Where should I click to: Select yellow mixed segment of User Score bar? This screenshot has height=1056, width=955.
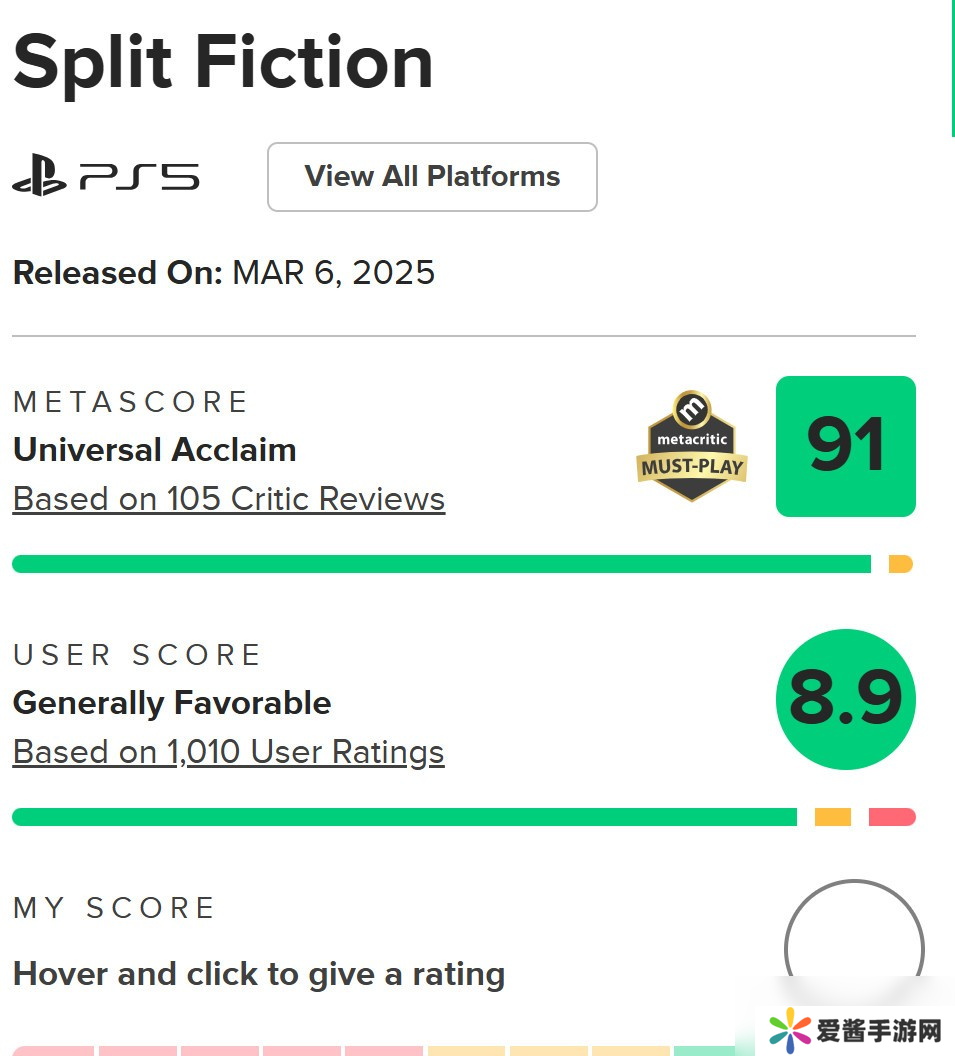(832, 817)
